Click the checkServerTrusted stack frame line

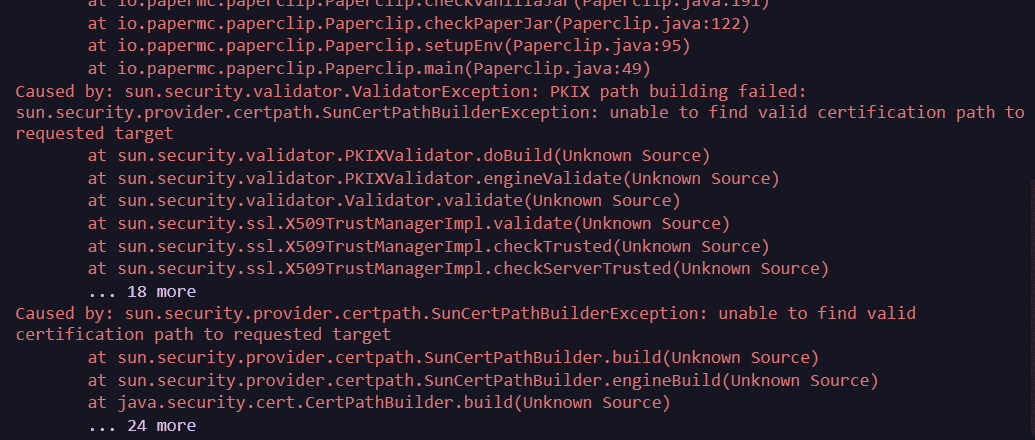point(458,268)
